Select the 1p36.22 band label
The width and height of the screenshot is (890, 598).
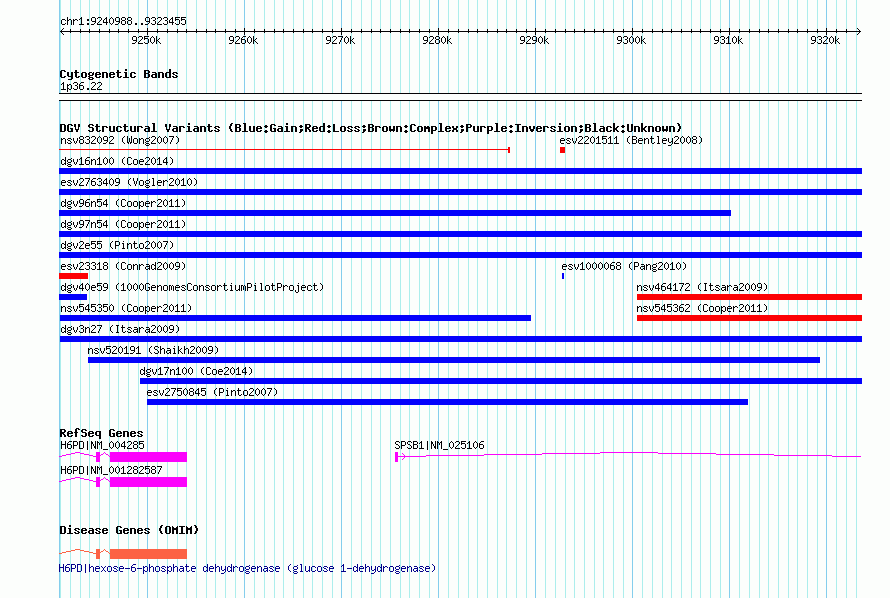coord(81,86)
